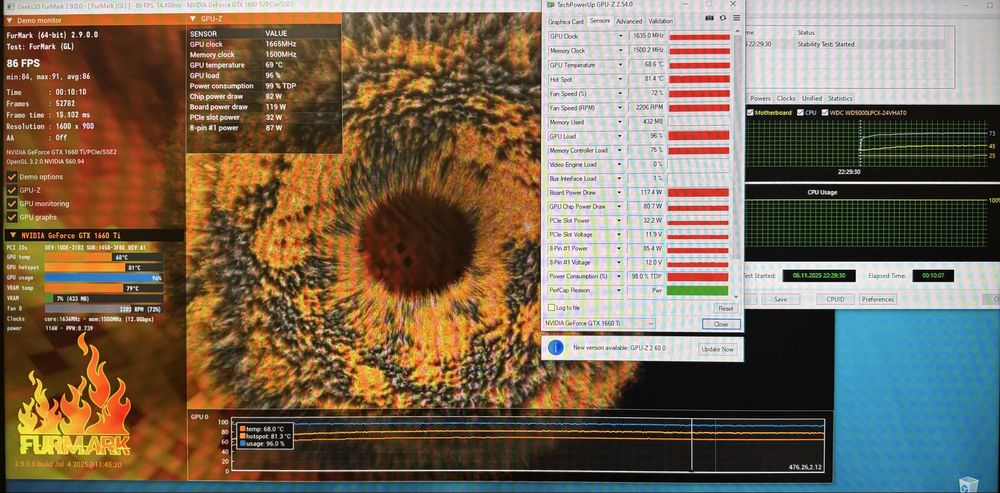This screenshot has width=1000, height=493.
Task: Click the blue GPU usage bar in FurMark
Action: 103,278
